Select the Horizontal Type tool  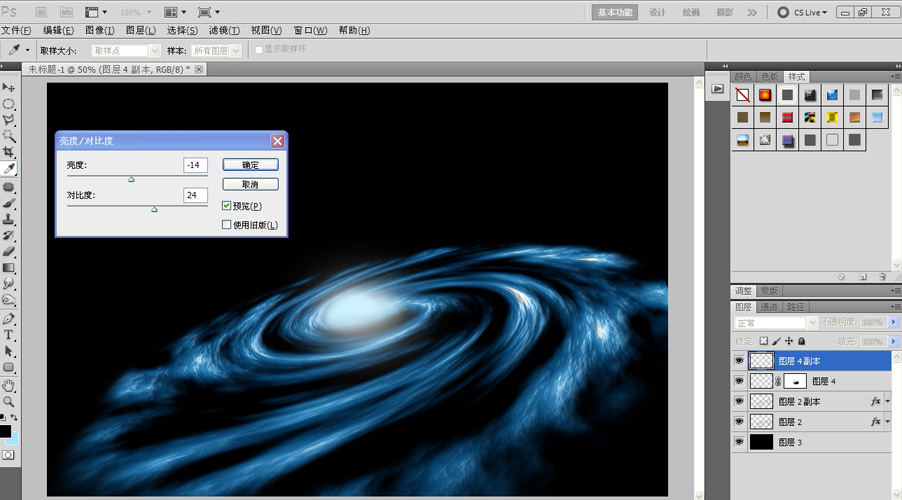coord(9,335)
